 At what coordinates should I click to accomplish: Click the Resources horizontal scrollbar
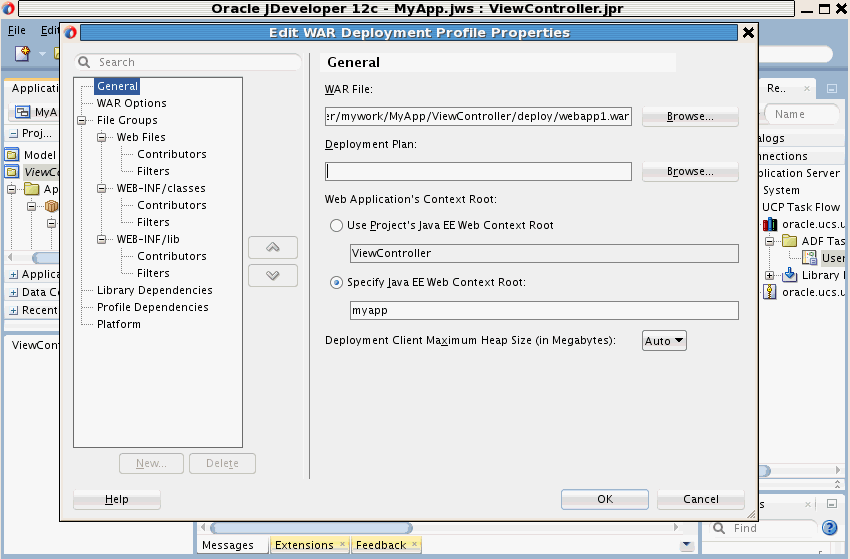[x=764, y=471]
